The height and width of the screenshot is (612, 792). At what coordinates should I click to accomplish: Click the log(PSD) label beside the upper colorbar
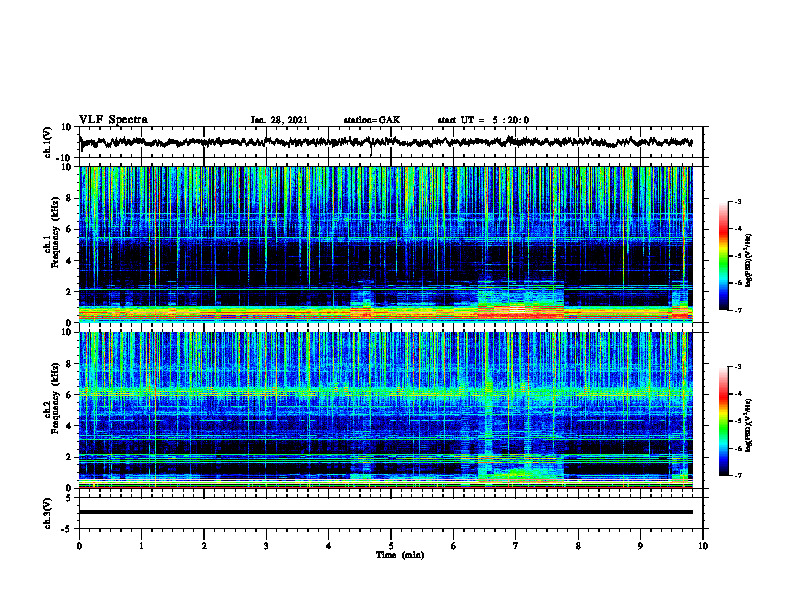coord(749,260)
